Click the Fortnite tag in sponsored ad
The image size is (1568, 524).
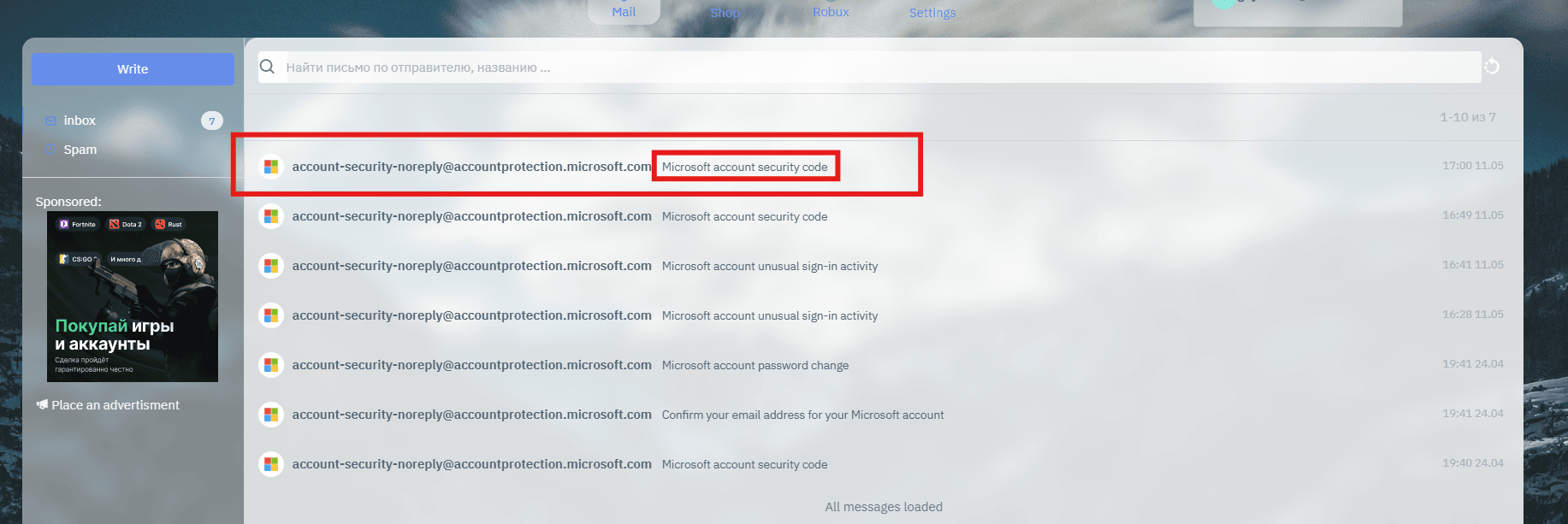point(78,224)
